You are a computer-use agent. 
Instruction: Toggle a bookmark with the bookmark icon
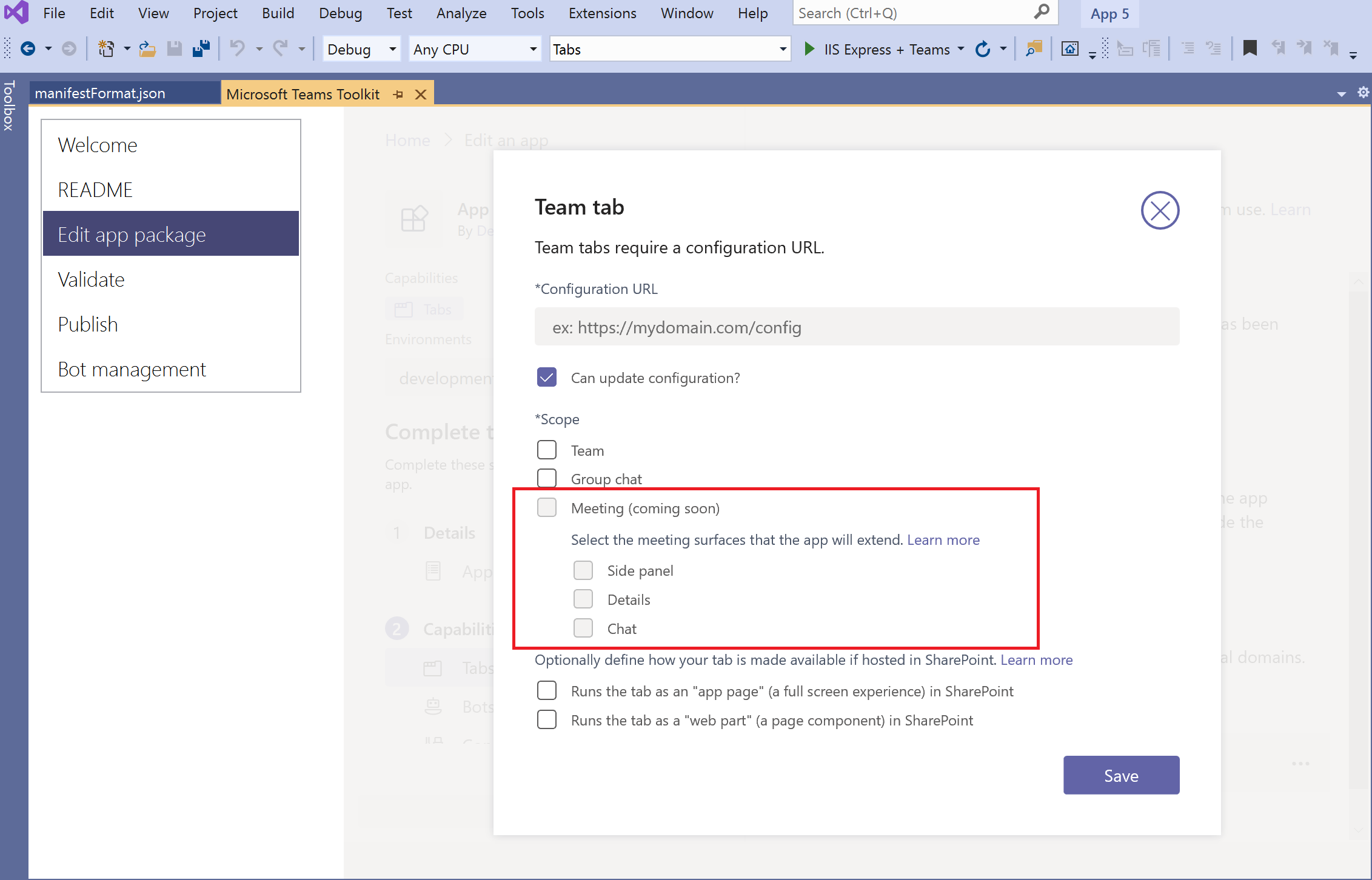[1250, 48]
